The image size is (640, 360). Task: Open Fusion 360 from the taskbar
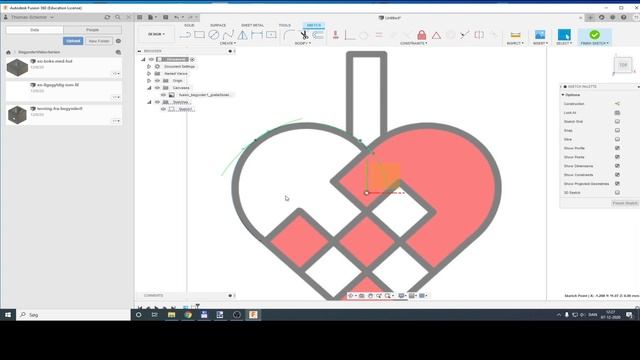tap(253, 315)
